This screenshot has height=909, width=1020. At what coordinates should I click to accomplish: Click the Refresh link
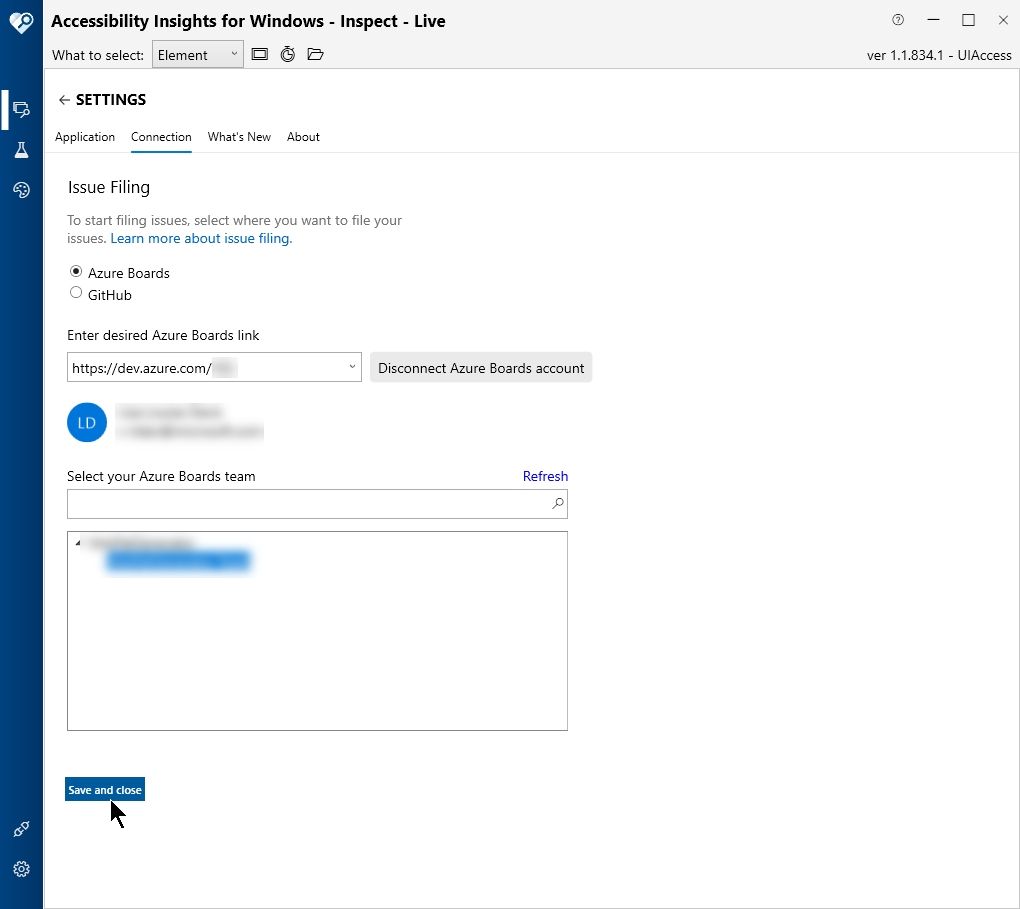545,476
